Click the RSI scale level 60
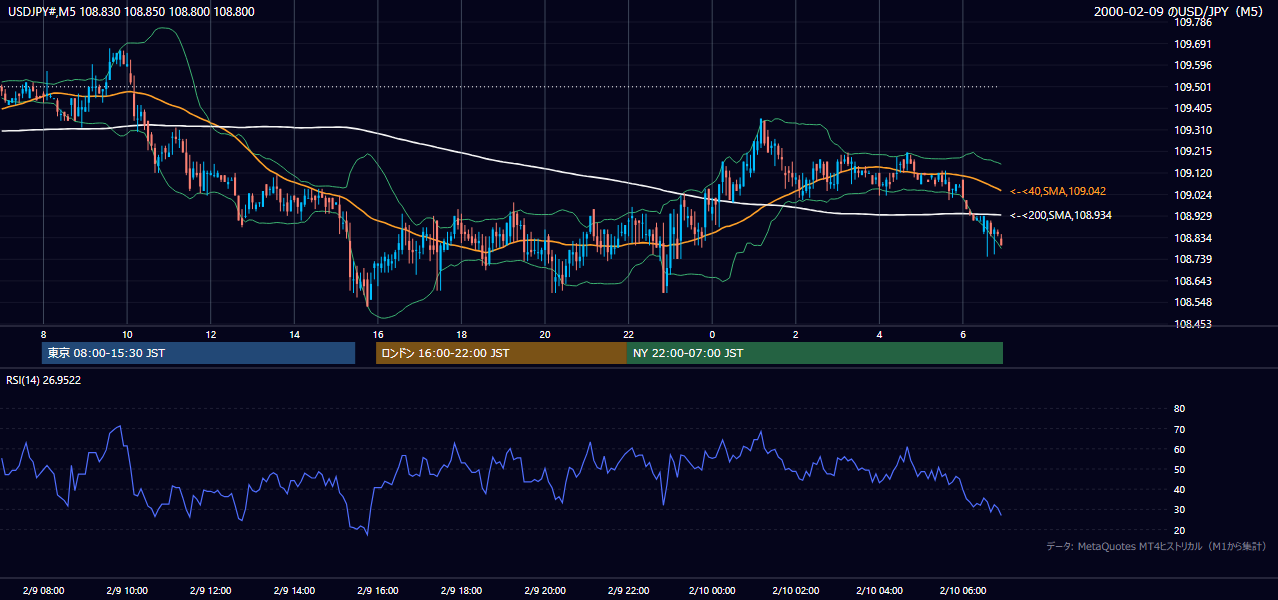Screen dimensions: 1278x600 (1180, 449)
